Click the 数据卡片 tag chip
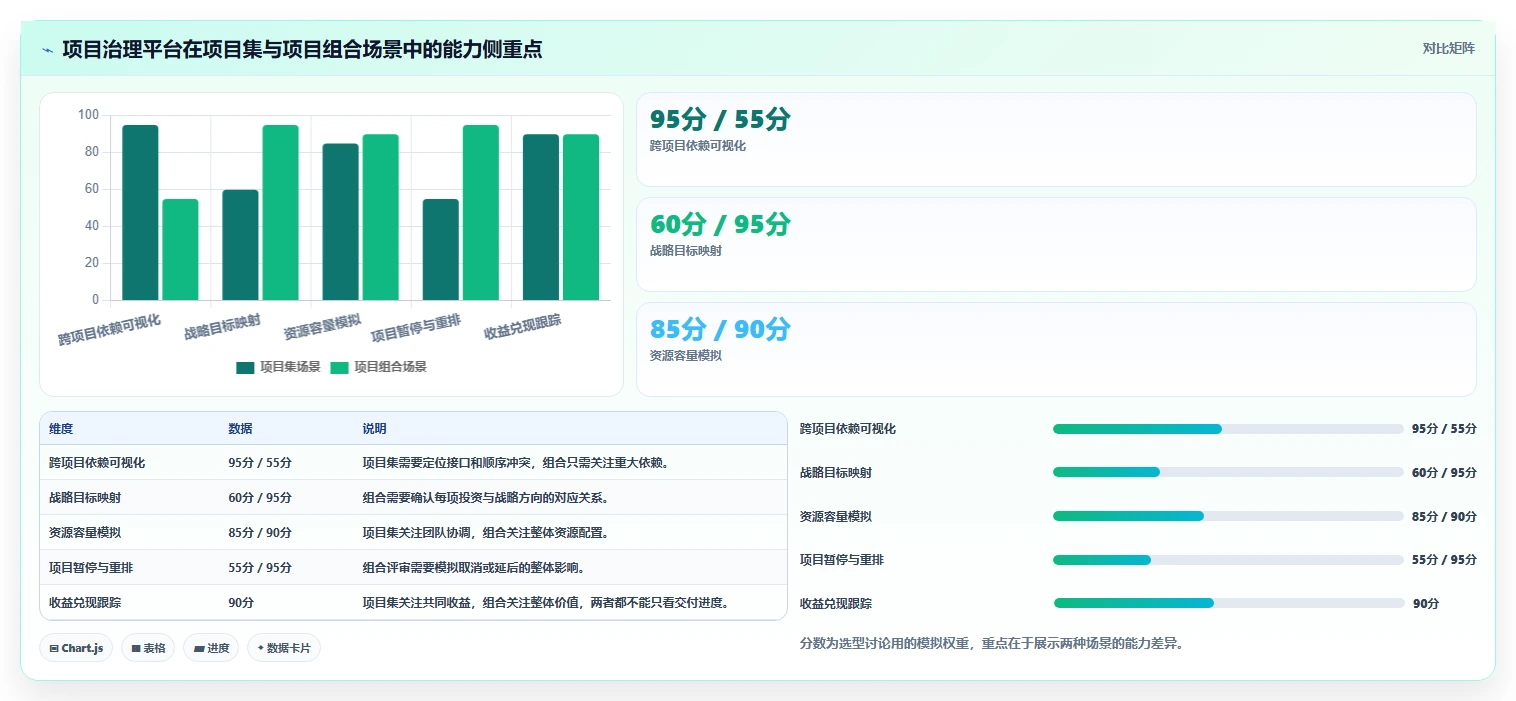Image resolution: width=1516 pixels, height=701 pixels. (284, 648)
